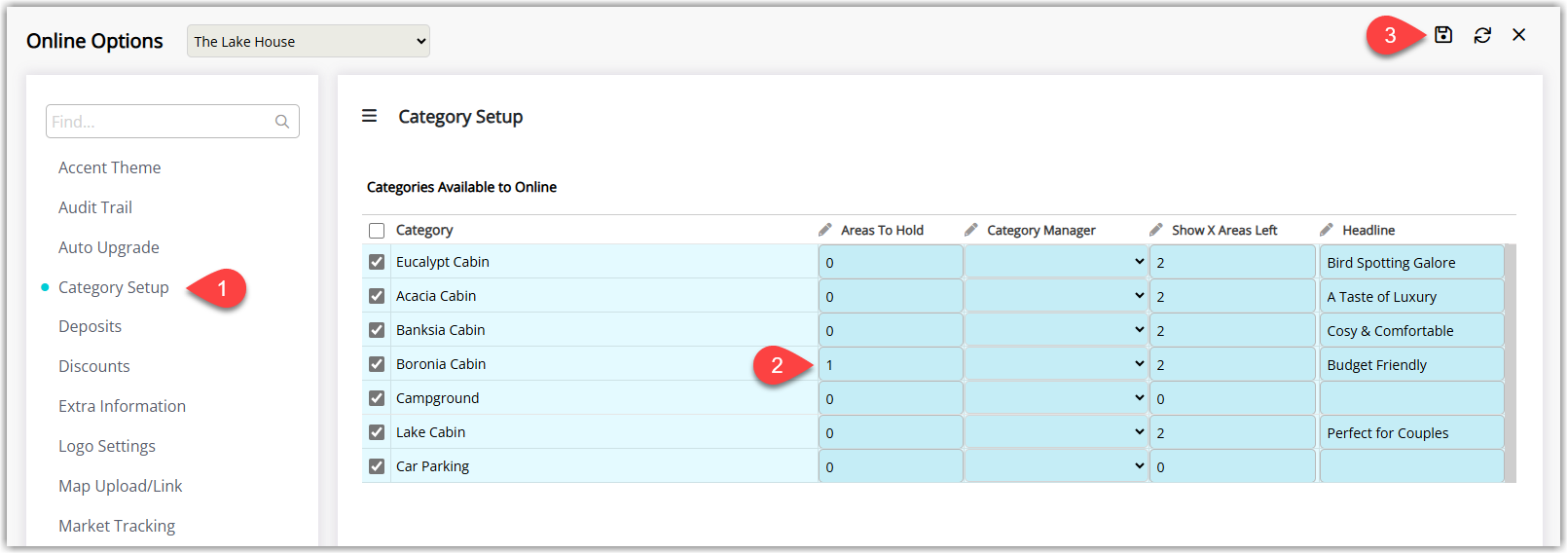Click Areas To Hold field for Eucalypt Cabin

tap(891, 262)
